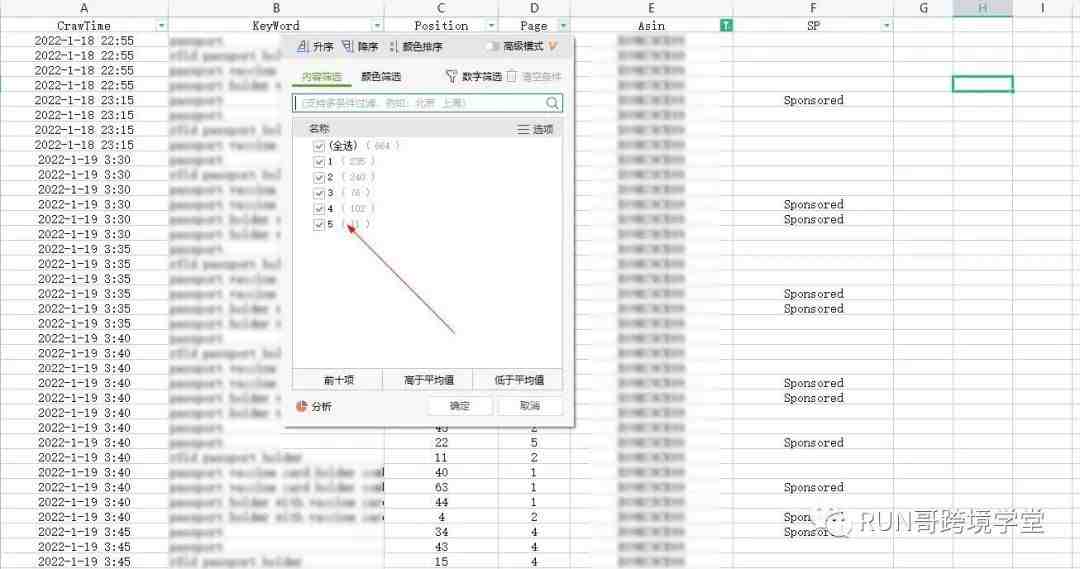This screenshot has width=1080, height=569.
Task: Select column E header
Action: click(x=651, y=8)
